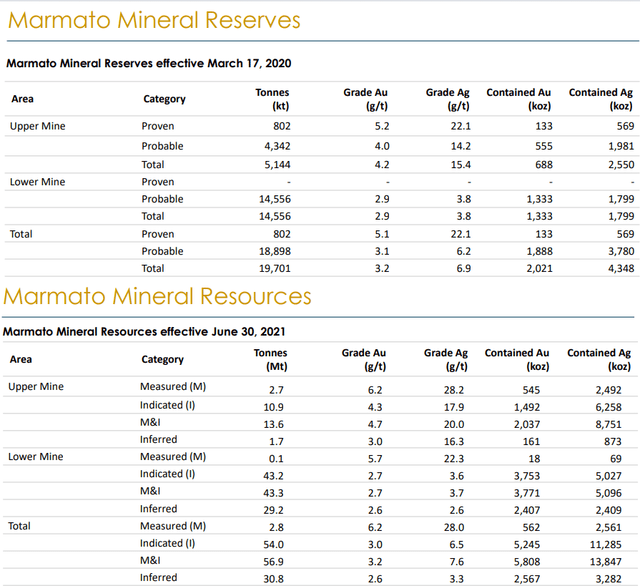This screenshot has width=640, height=586.
Task: Click the resources value 6,258 contained Ag
Action: click(609, 407)
